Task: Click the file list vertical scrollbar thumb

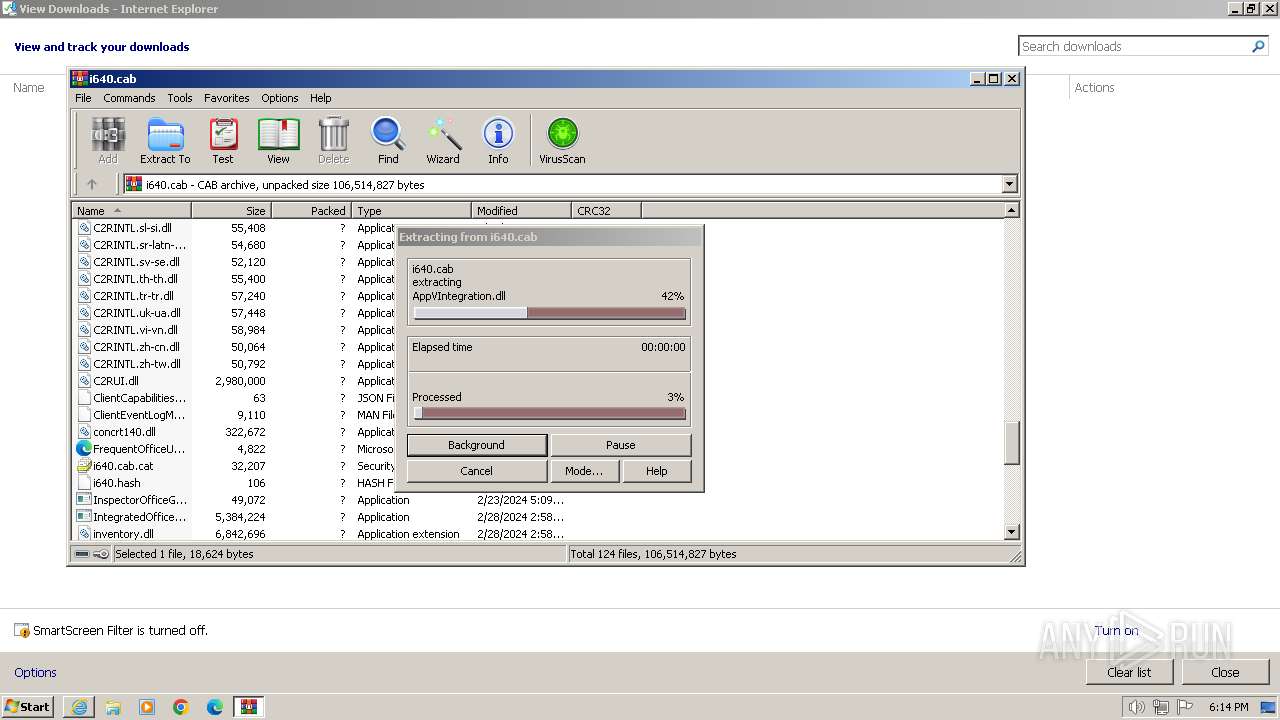Action: pyautogui.click(x=1011, y=443)
